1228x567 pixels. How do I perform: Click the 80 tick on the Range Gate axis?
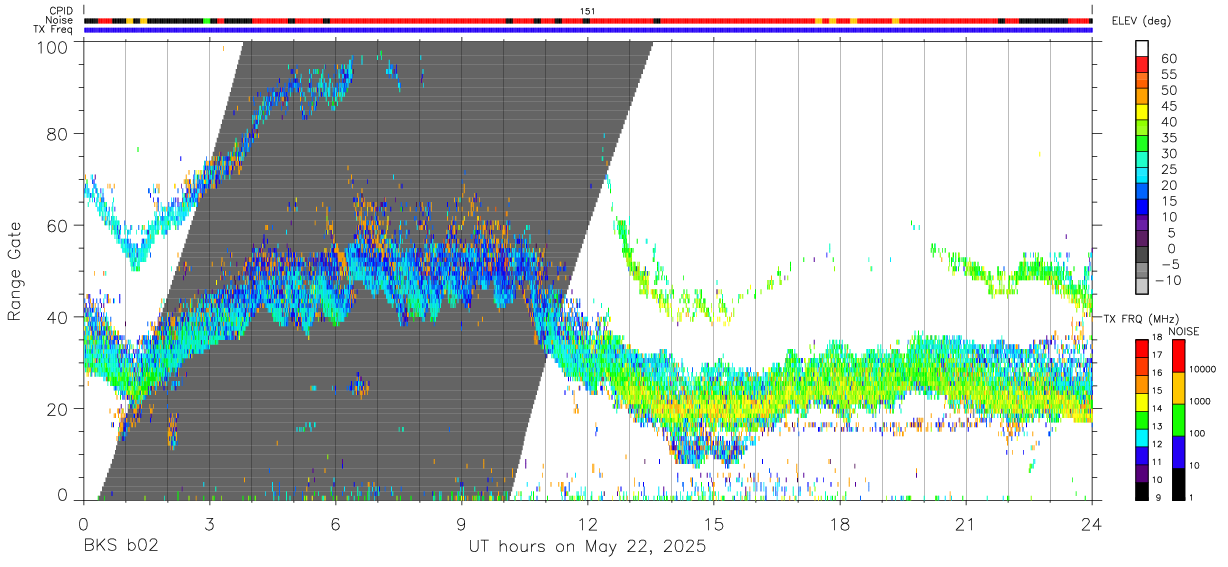pos(59,134)
